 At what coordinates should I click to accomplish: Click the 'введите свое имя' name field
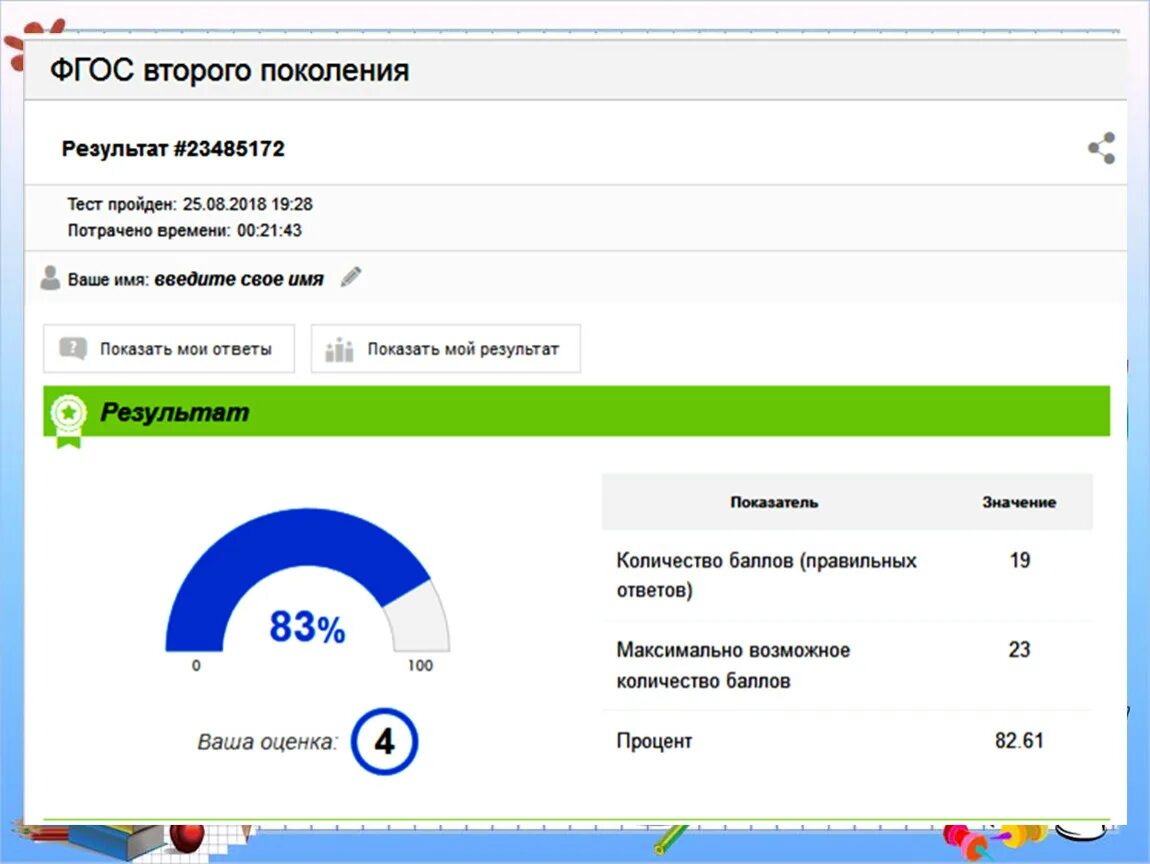pyautogui.click(x=239, y=279)
